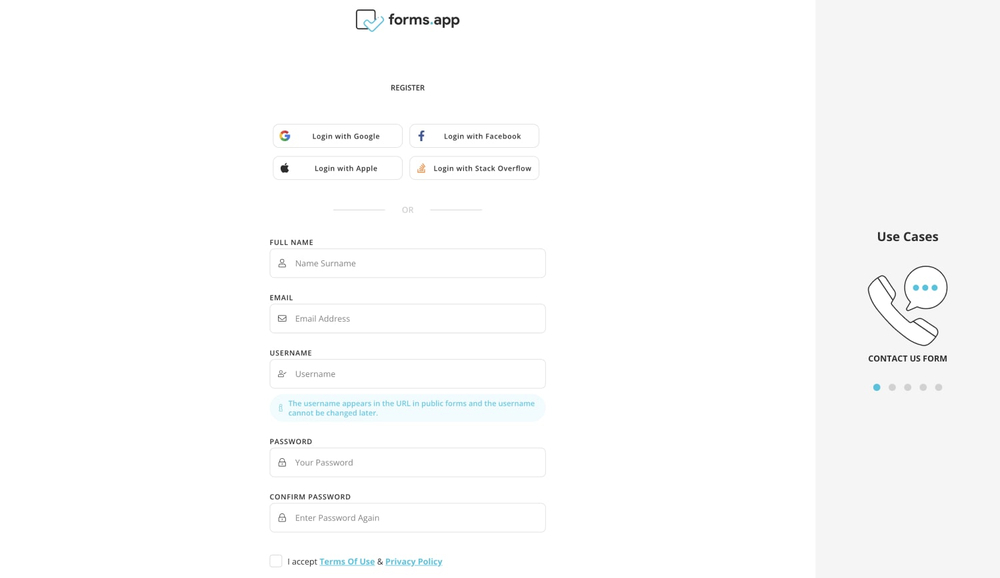Select the first carousel dot indicator
Viewport: 1000px width, 578px height.
(877, 387)
